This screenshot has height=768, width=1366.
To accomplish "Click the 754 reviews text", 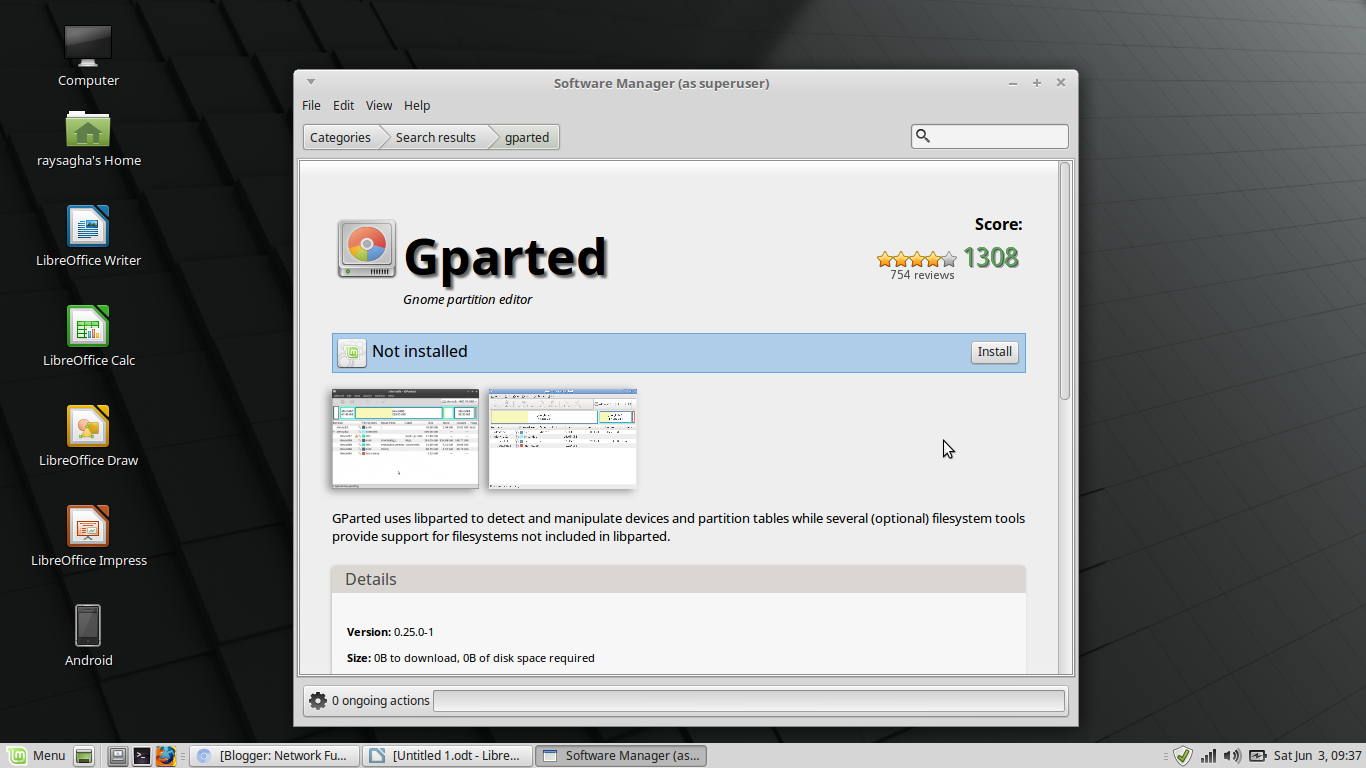I will click(x=922, y=275).
